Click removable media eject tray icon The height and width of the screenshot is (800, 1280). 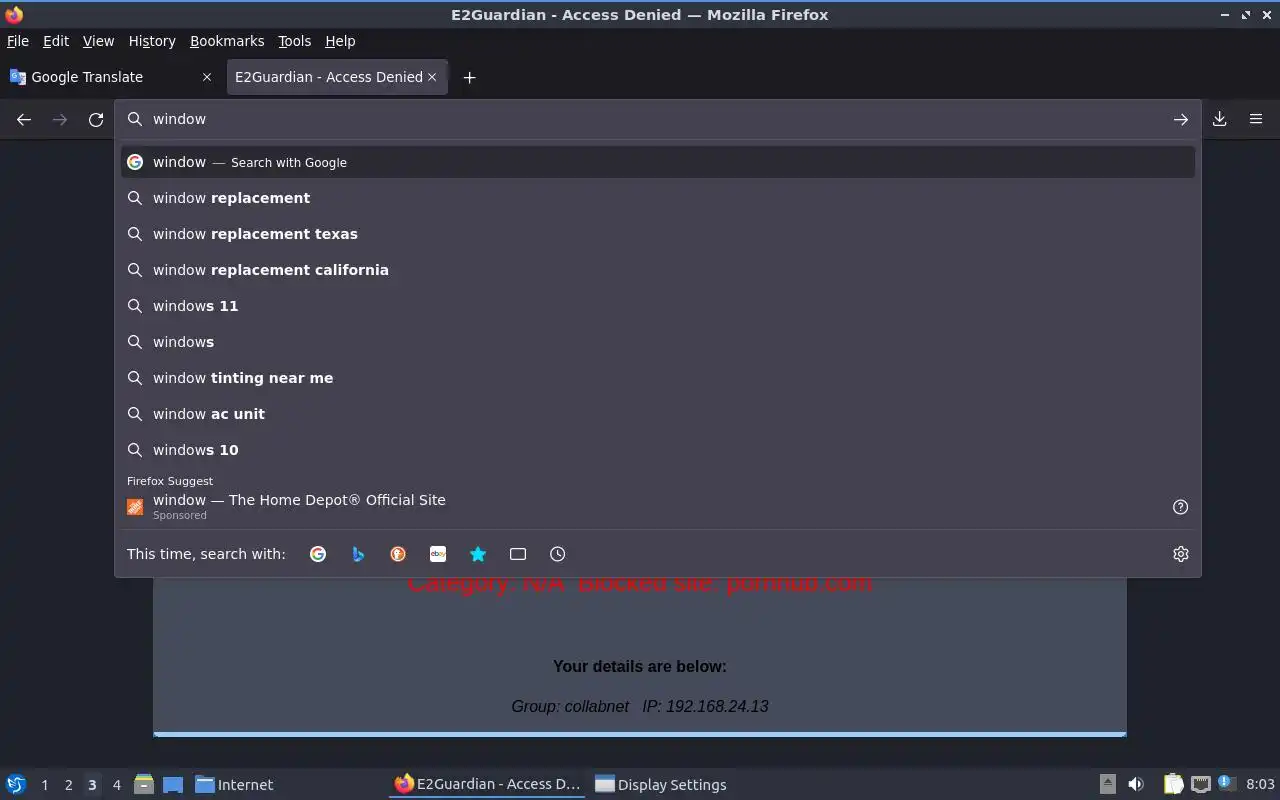[1107, 784]
